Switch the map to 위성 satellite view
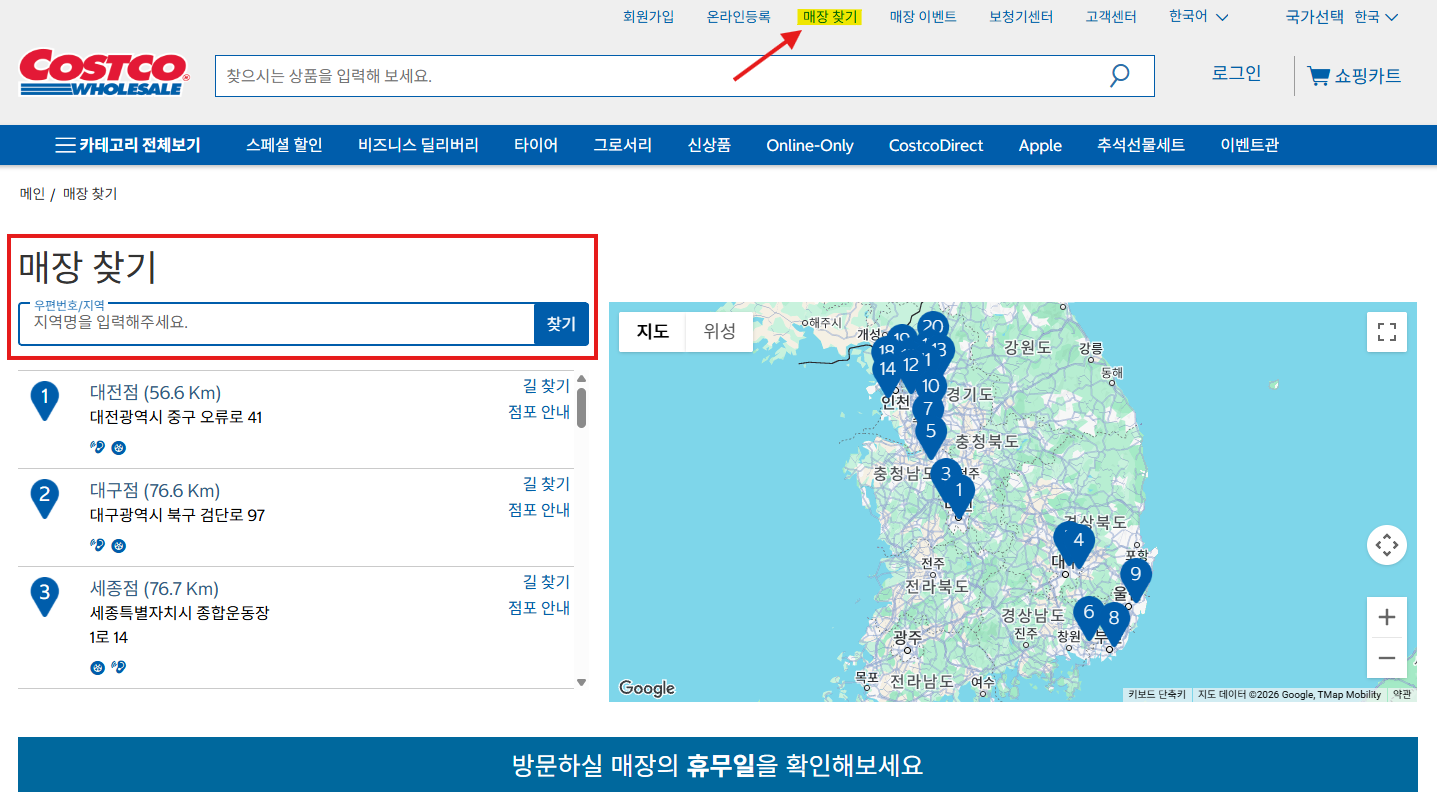Screen dimensions: 1437x805 719,331
